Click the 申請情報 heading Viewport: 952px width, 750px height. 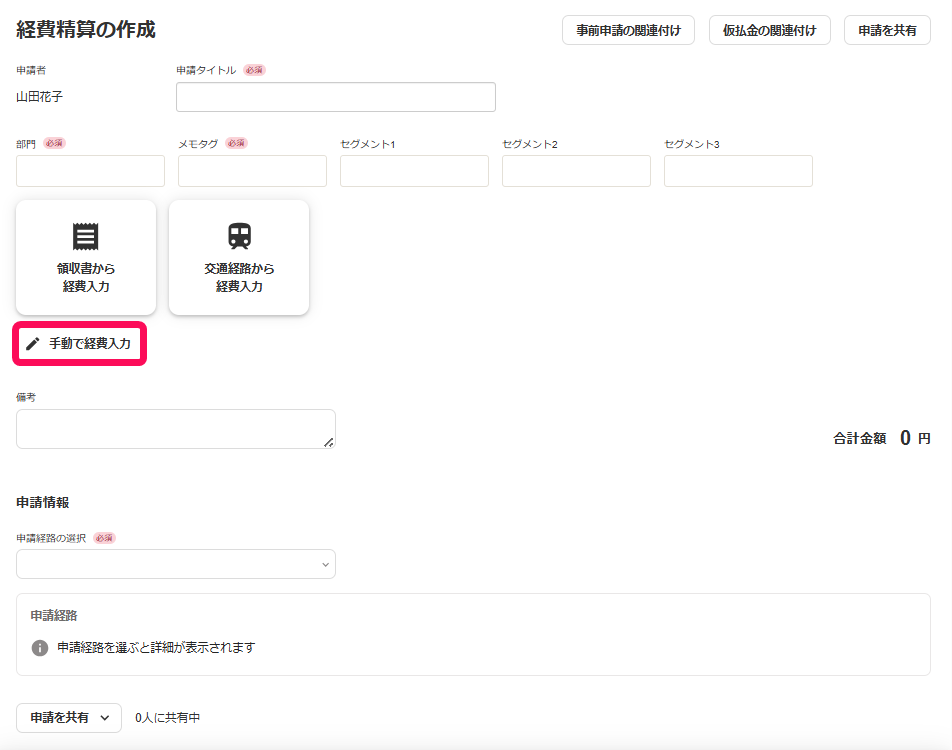click(42, 502)
